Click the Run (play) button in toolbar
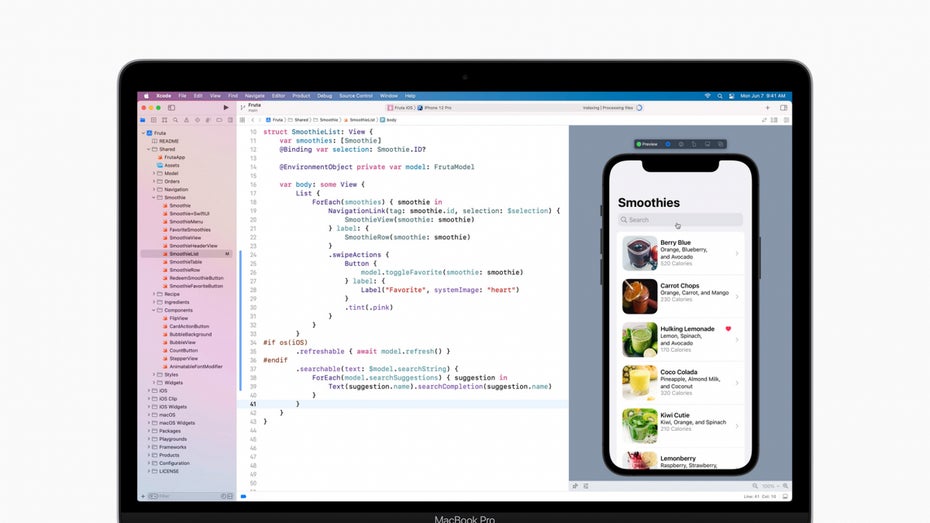The width and height of the screenshot is (930, 523). 226,107
